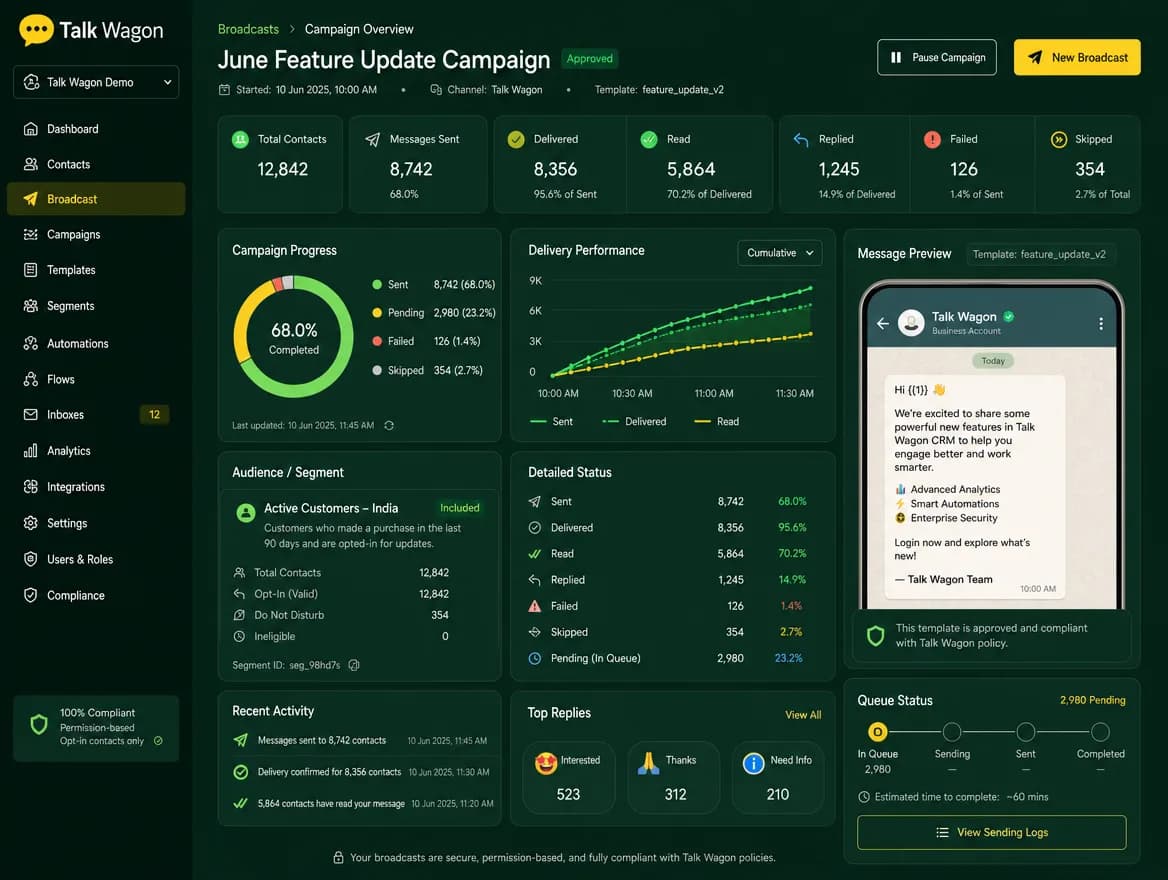Screen dimensions: 1168x880
Task: Click the Users & Roles shield icon
Action: [x=31, y=559]
